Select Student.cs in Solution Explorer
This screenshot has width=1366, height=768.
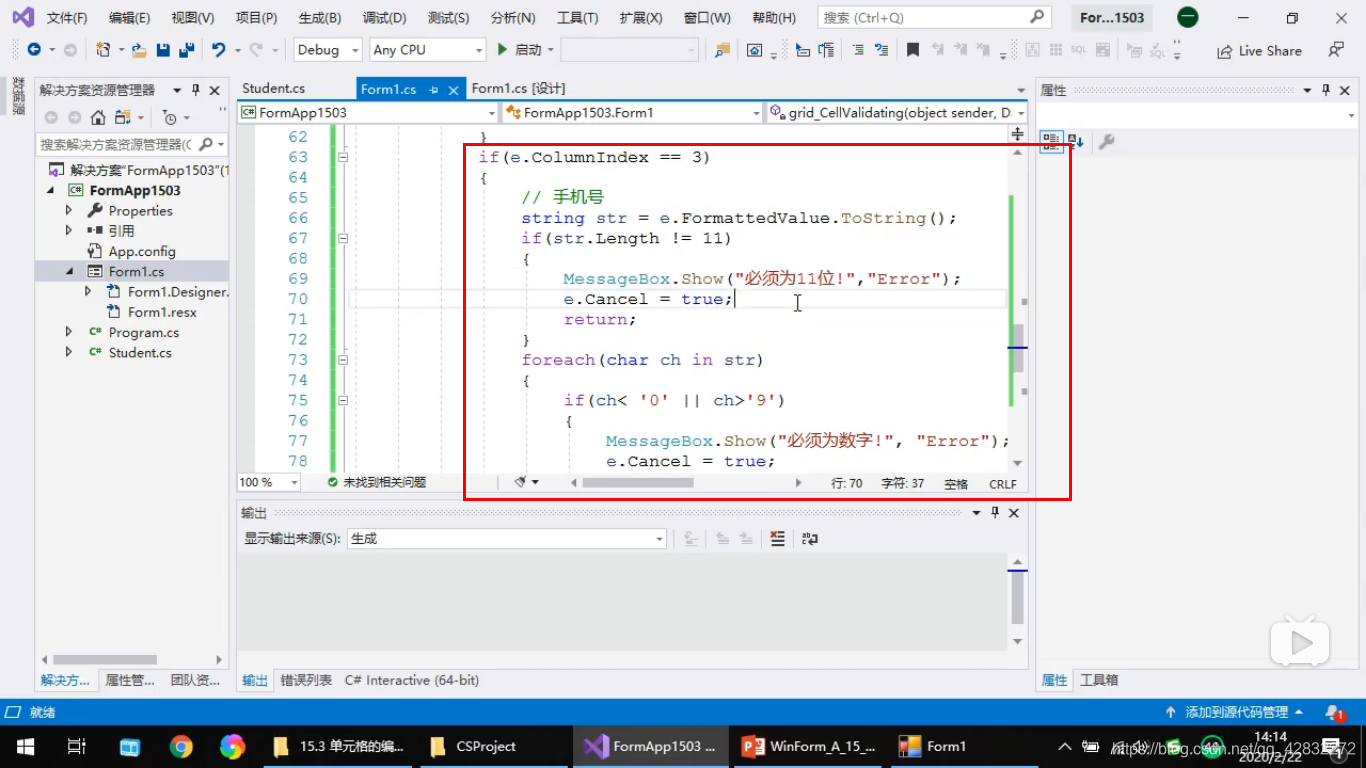tap(140, 352)
